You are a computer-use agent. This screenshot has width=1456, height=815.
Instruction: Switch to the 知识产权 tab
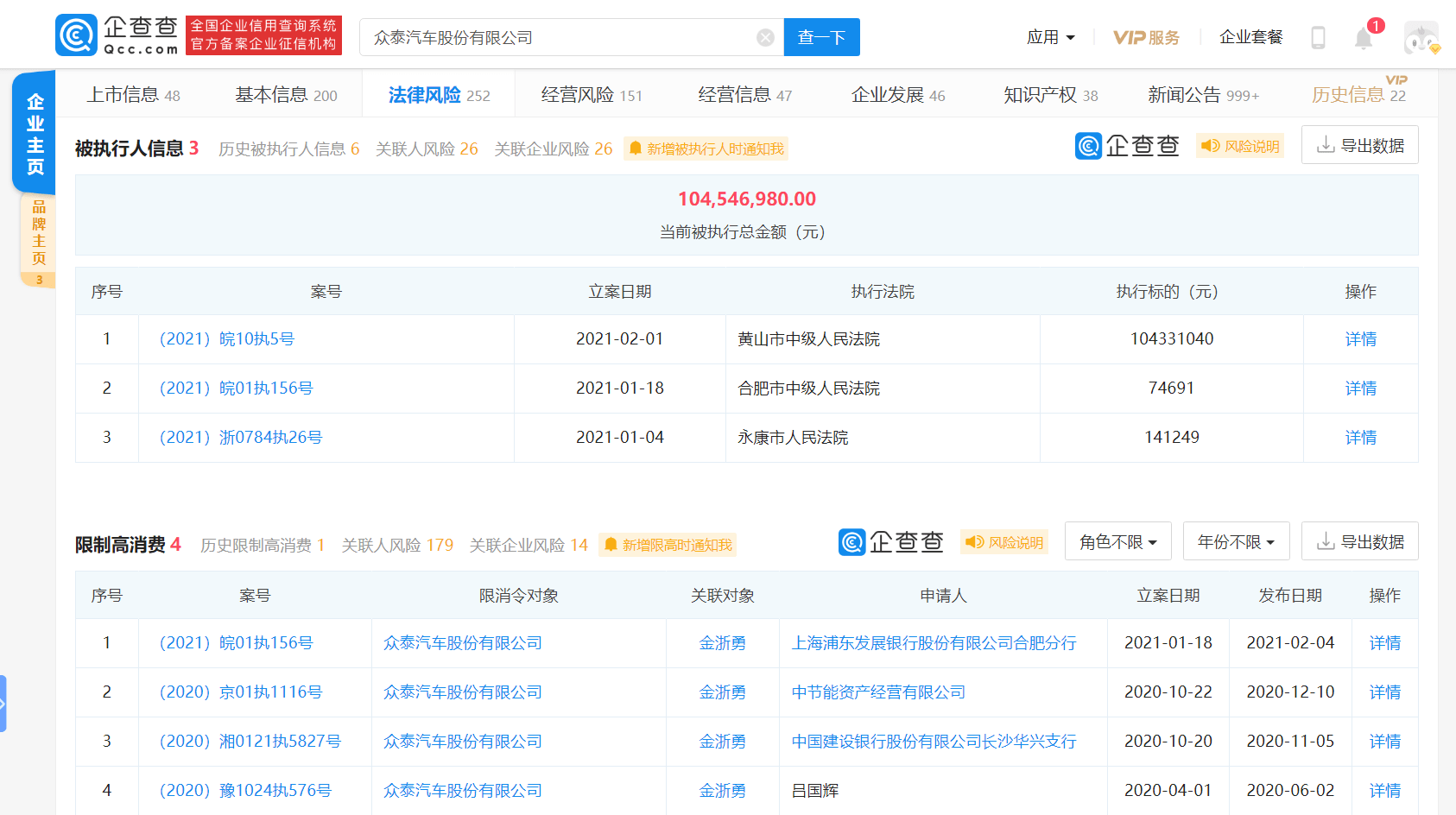[1050, 95]
